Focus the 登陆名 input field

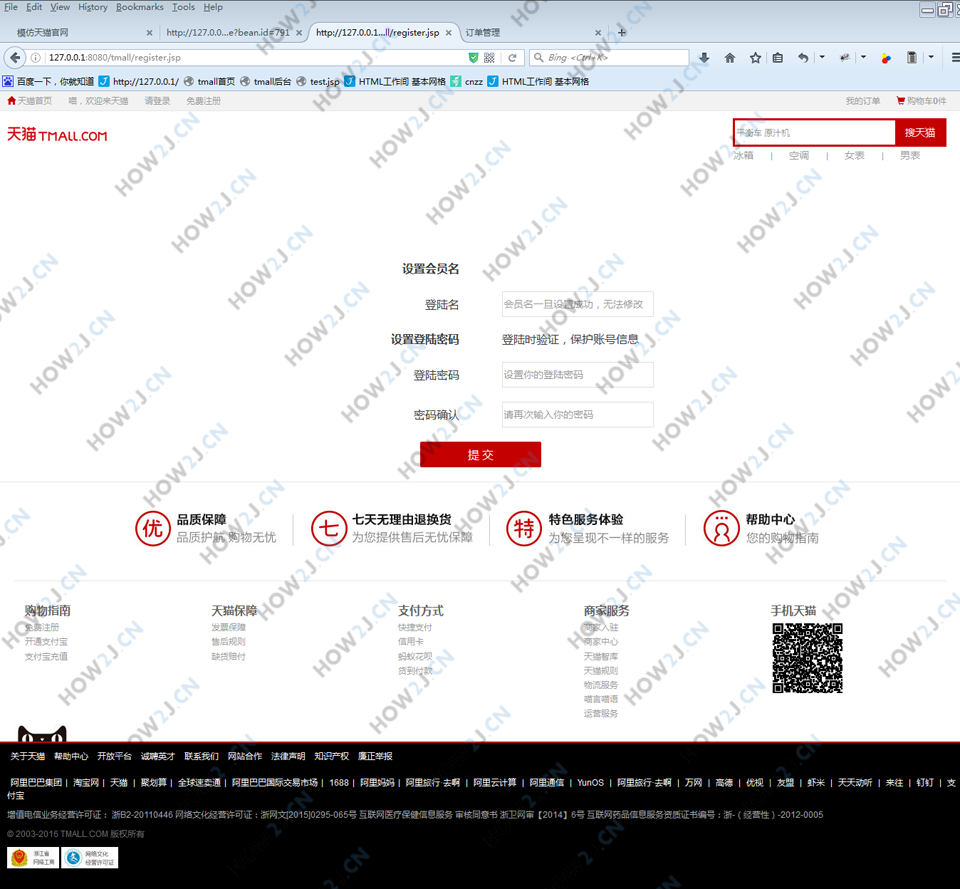tap(577, 304)
